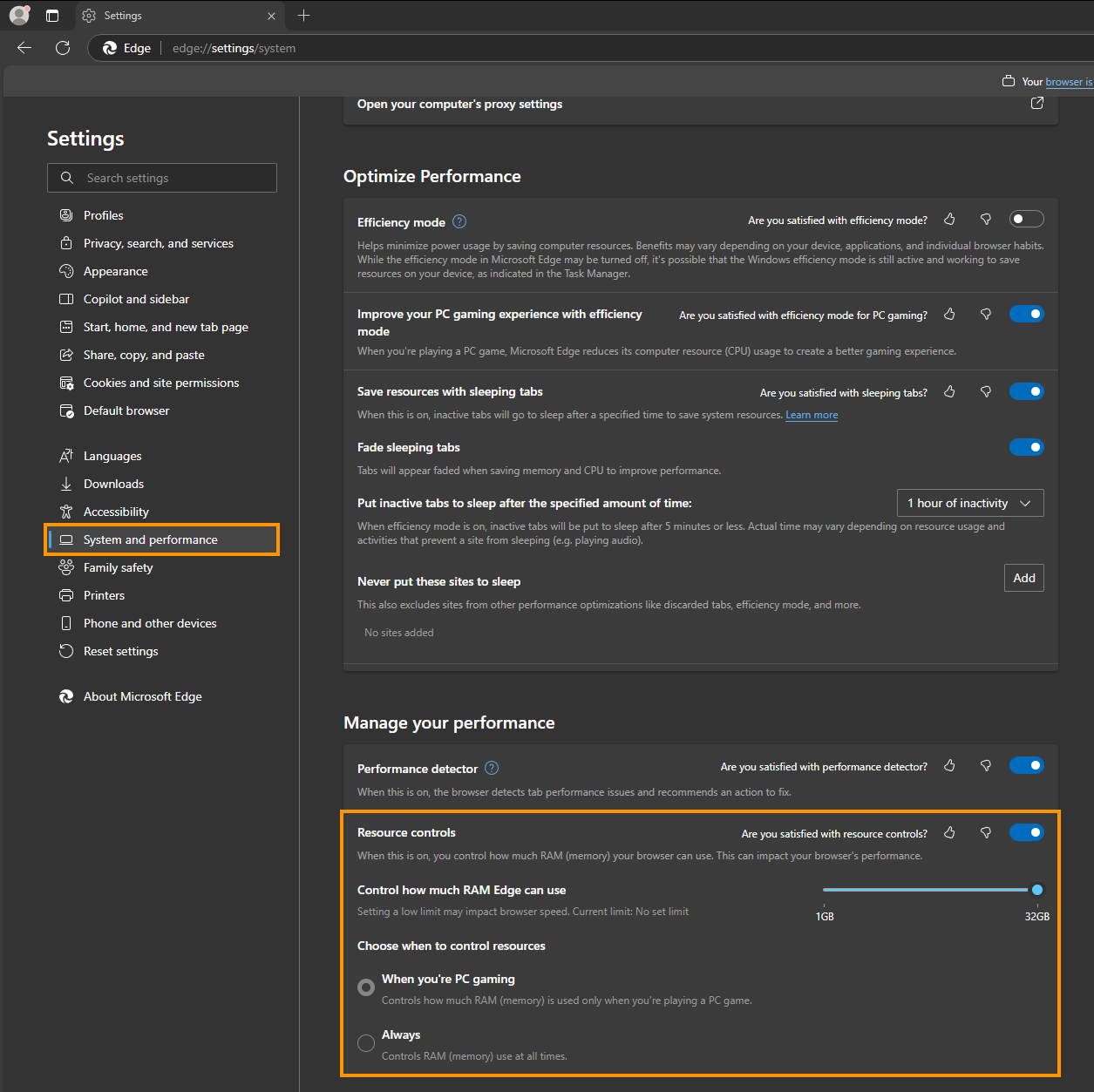Switch off the Resource controls toggle
This screenshot has width=1094, height=1092.
1026,832
